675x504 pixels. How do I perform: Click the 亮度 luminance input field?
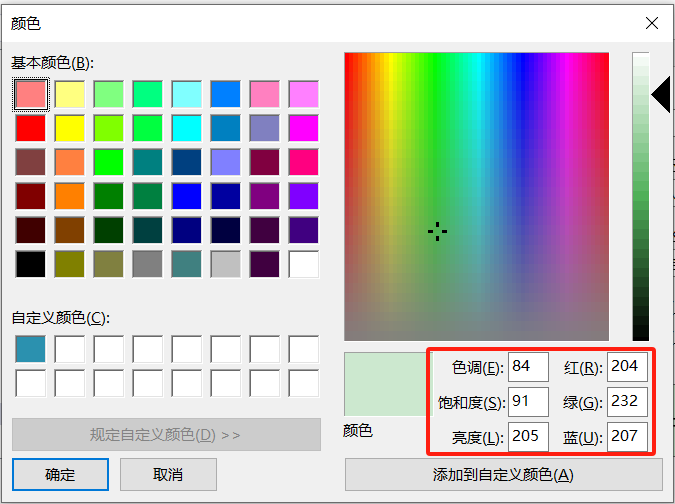(x=528, y=436)
